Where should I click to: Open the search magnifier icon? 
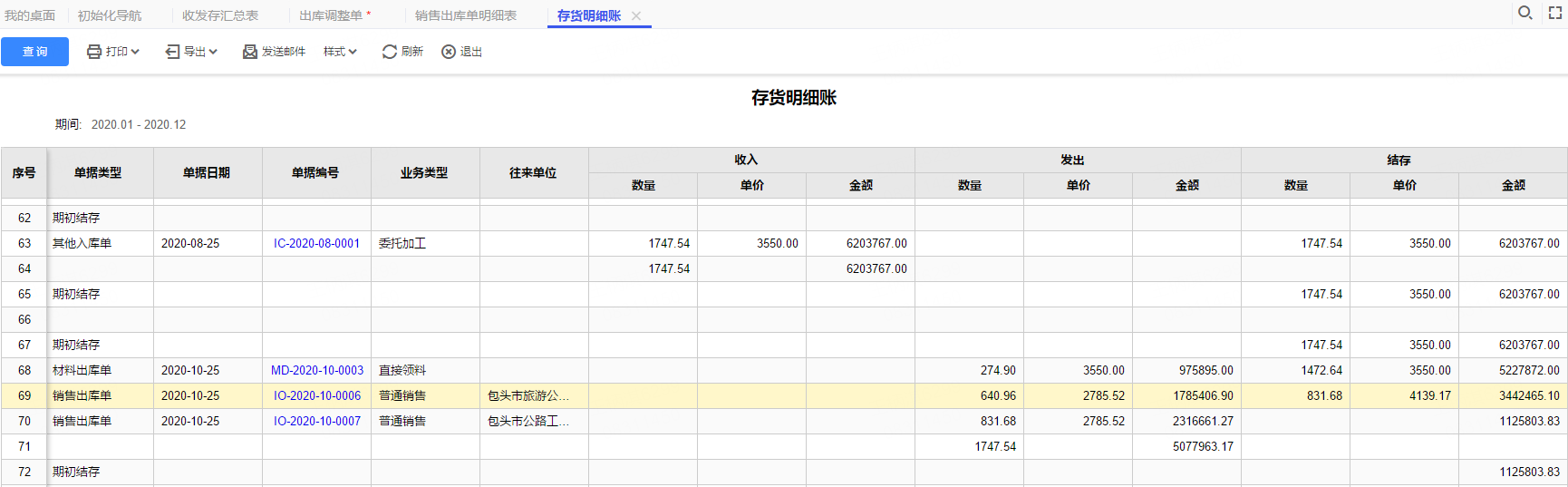pyautogui.click(x=1525, y=13)
